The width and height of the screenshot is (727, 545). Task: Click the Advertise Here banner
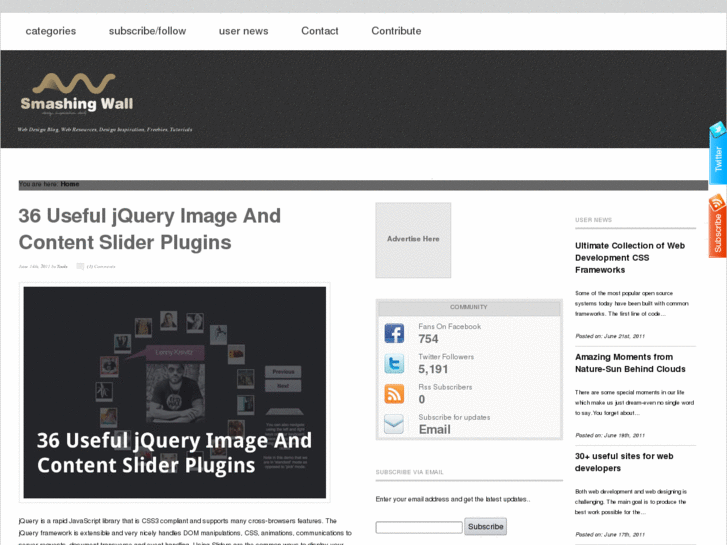click(x=413, y=240)
